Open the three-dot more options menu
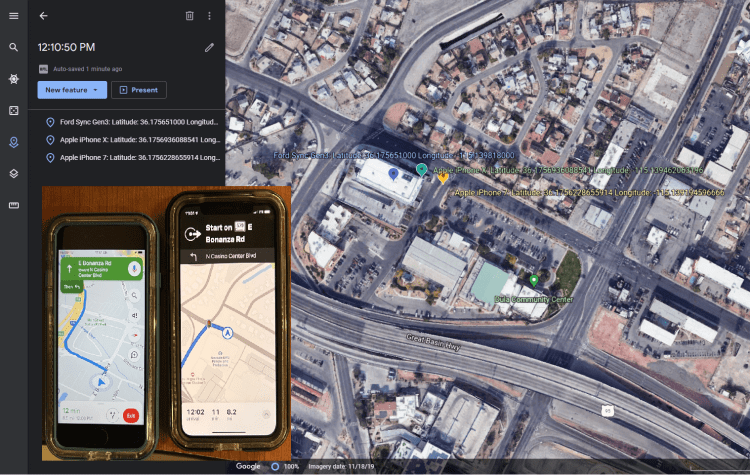Screen dimensions: 750x475 coord(209,16)
